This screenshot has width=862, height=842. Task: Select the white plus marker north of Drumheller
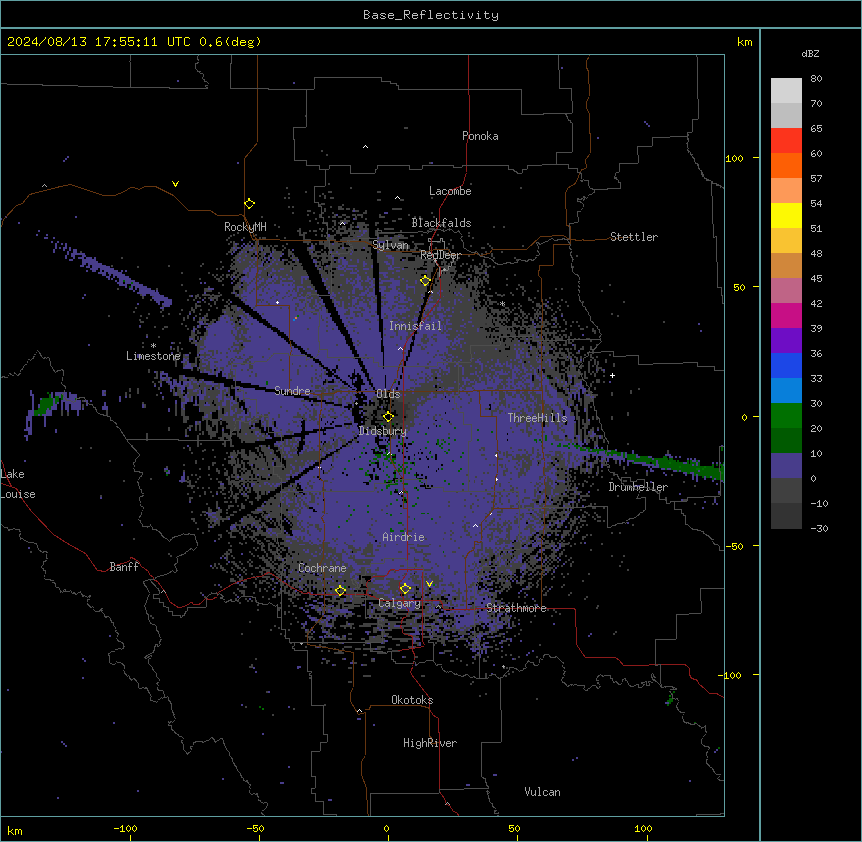612,375
